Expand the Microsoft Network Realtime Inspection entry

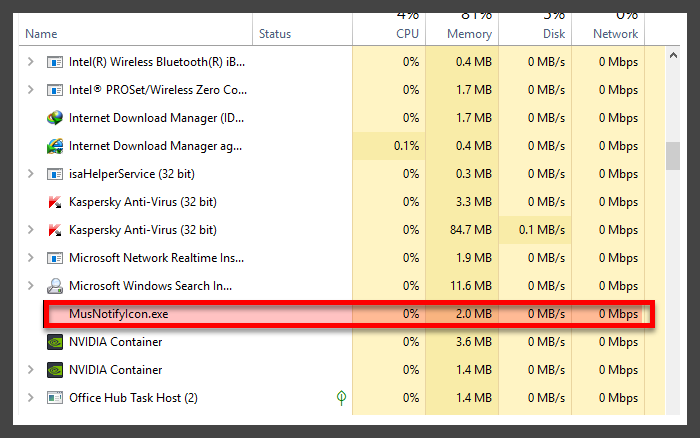coord(30,258)
